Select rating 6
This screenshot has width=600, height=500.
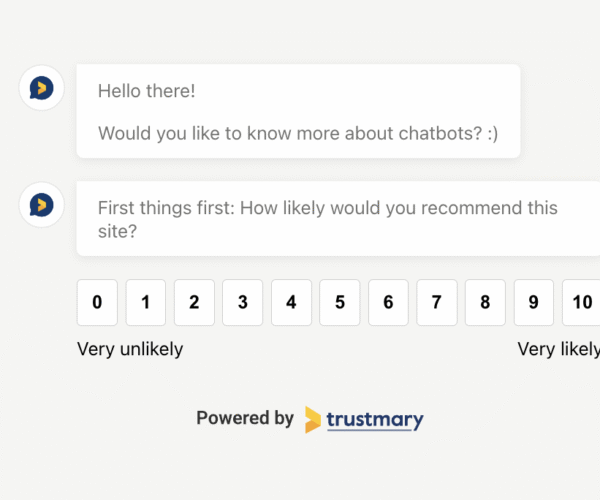388,302
